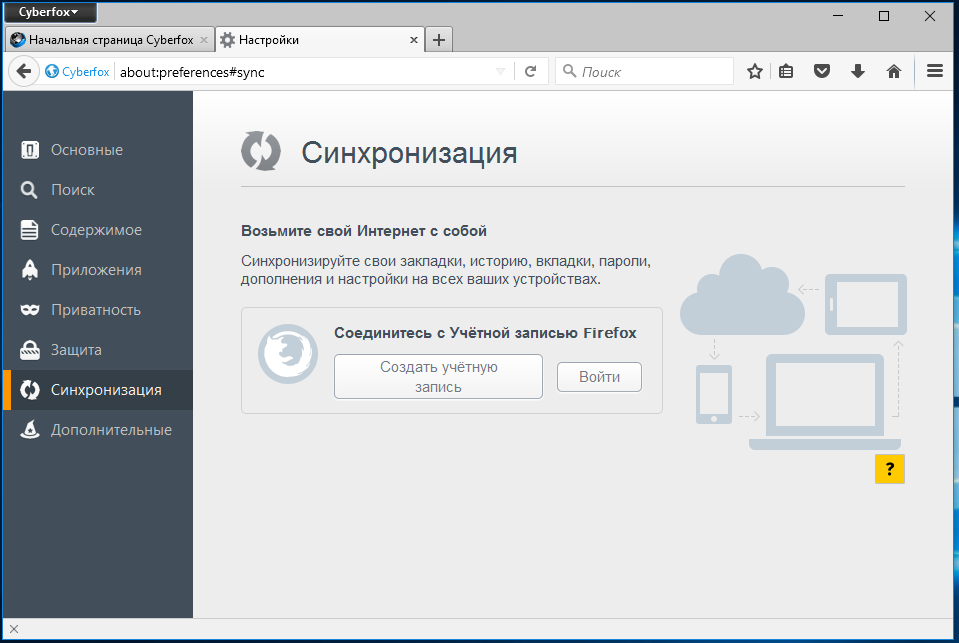Open Основные settings category

tap(98, 150)
